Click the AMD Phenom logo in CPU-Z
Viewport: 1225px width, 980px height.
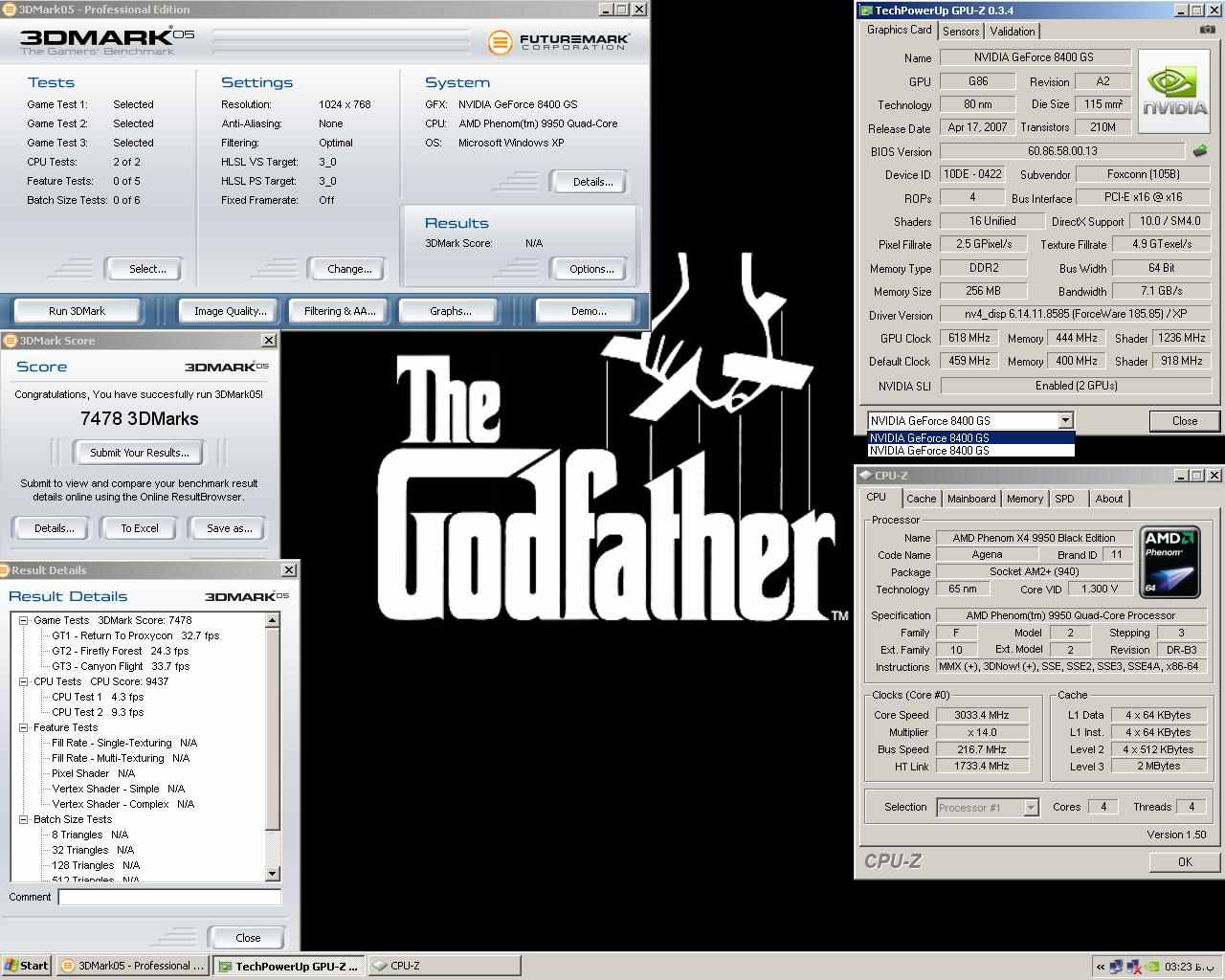click(1169, 562)
